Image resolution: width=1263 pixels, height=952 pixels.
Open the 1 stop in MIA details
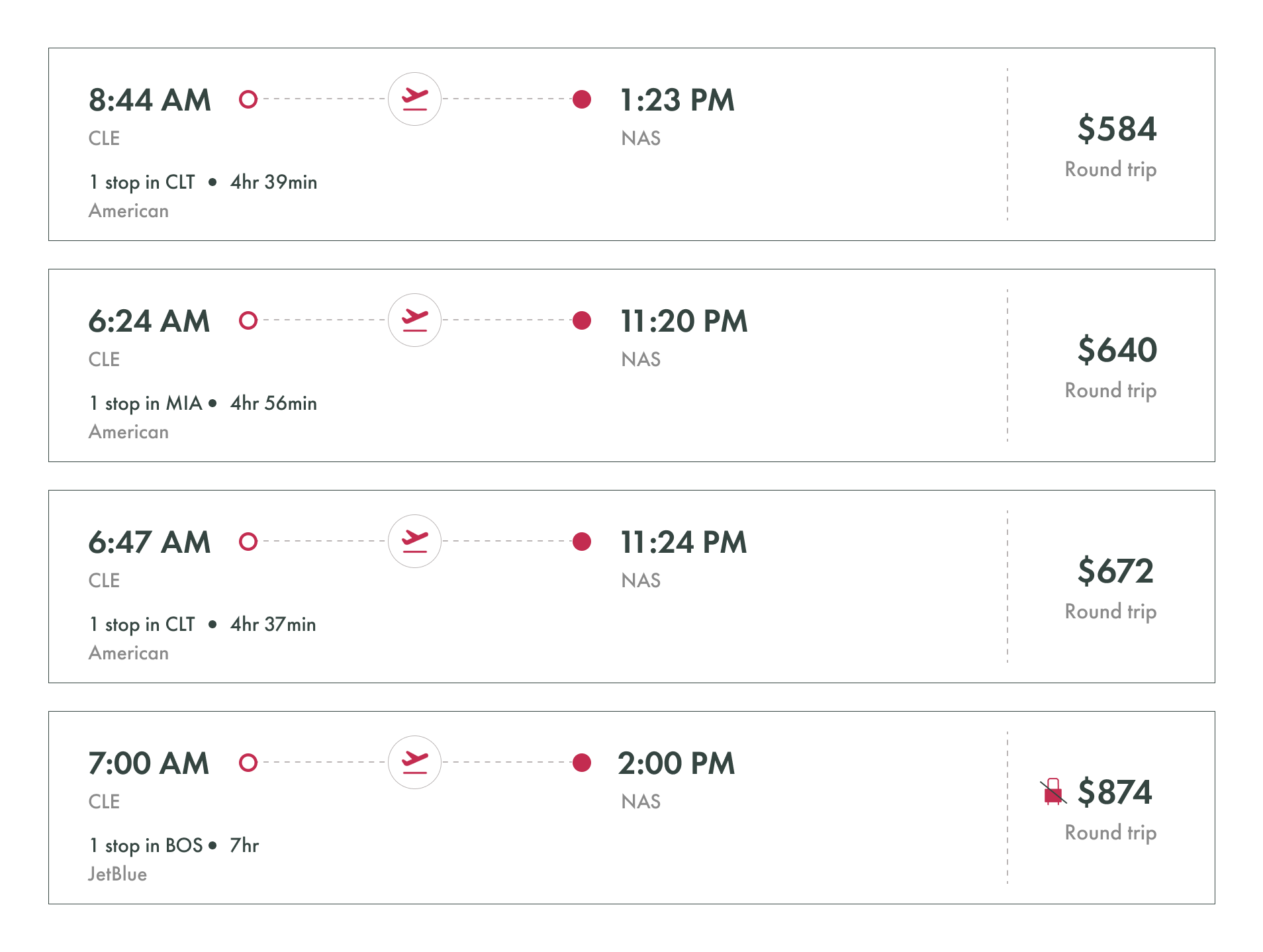[146, 403]
